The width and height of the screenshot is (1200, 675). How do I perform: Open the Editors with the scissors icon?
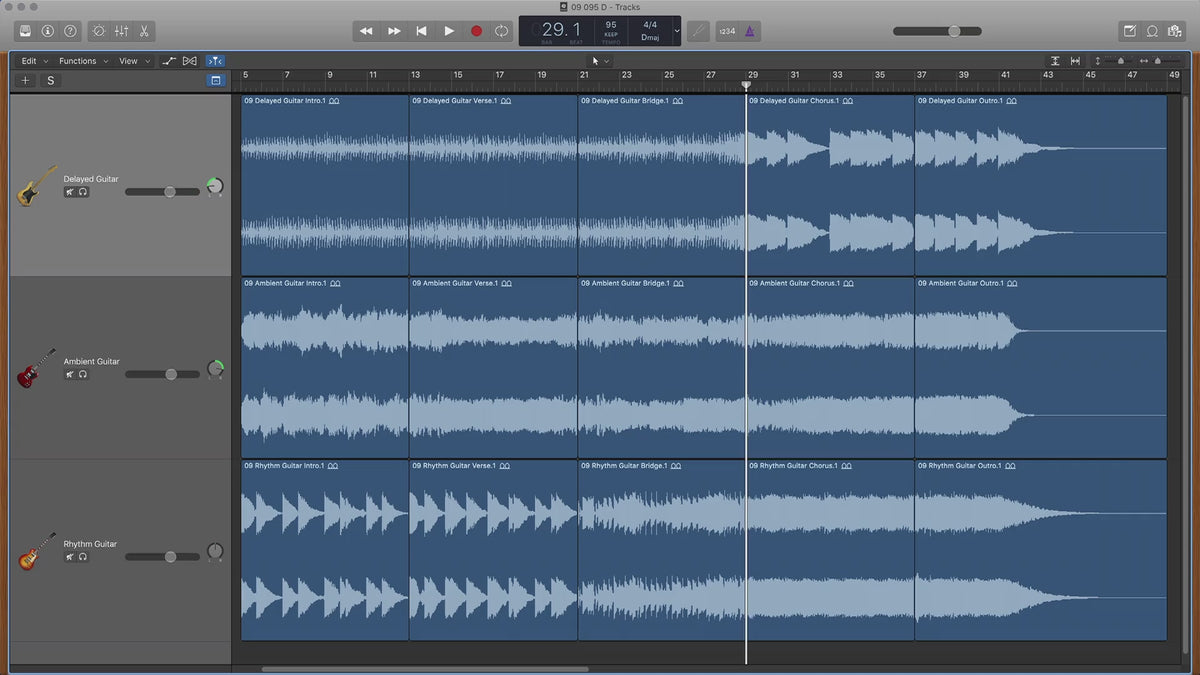(145, 31)
